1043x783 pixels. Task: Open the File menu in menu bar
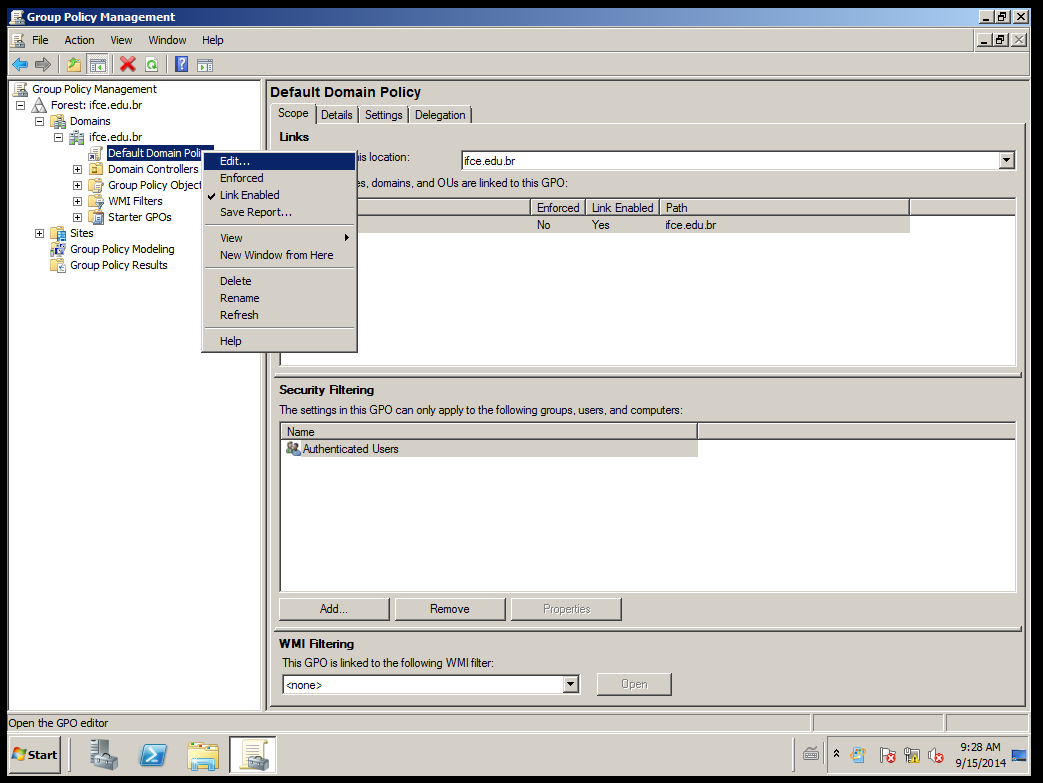click(40, 40)
